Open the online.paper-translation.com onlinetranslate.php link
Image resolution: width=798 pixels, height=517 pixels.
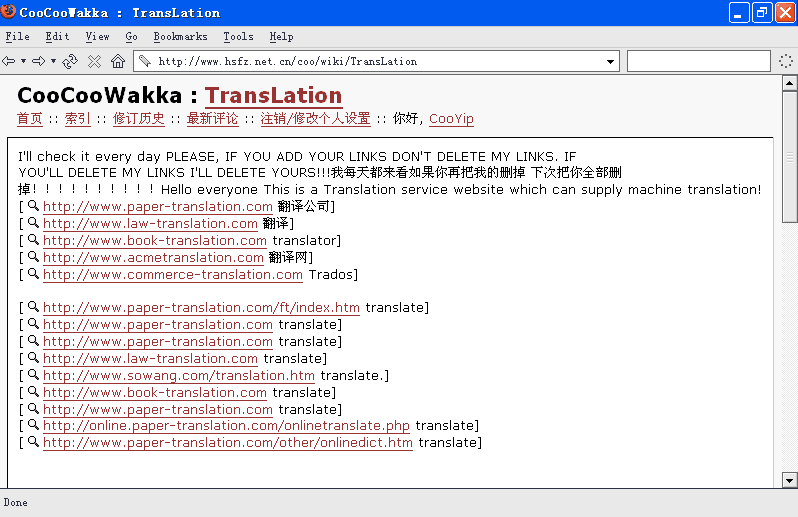[x=226, y=425]
